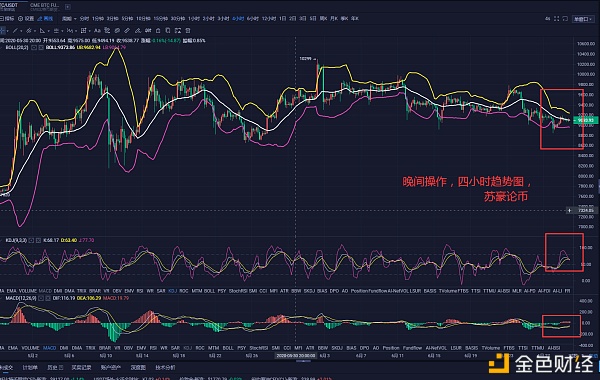Expand crosshair tool dropdown arrow

click(8, 31)
